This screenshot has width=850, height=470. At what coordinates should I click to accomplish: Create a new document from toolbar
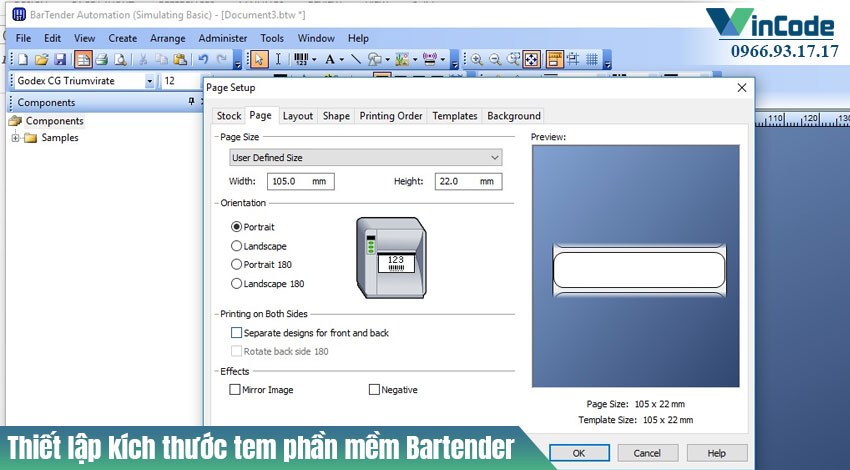[x=23, y=59]
